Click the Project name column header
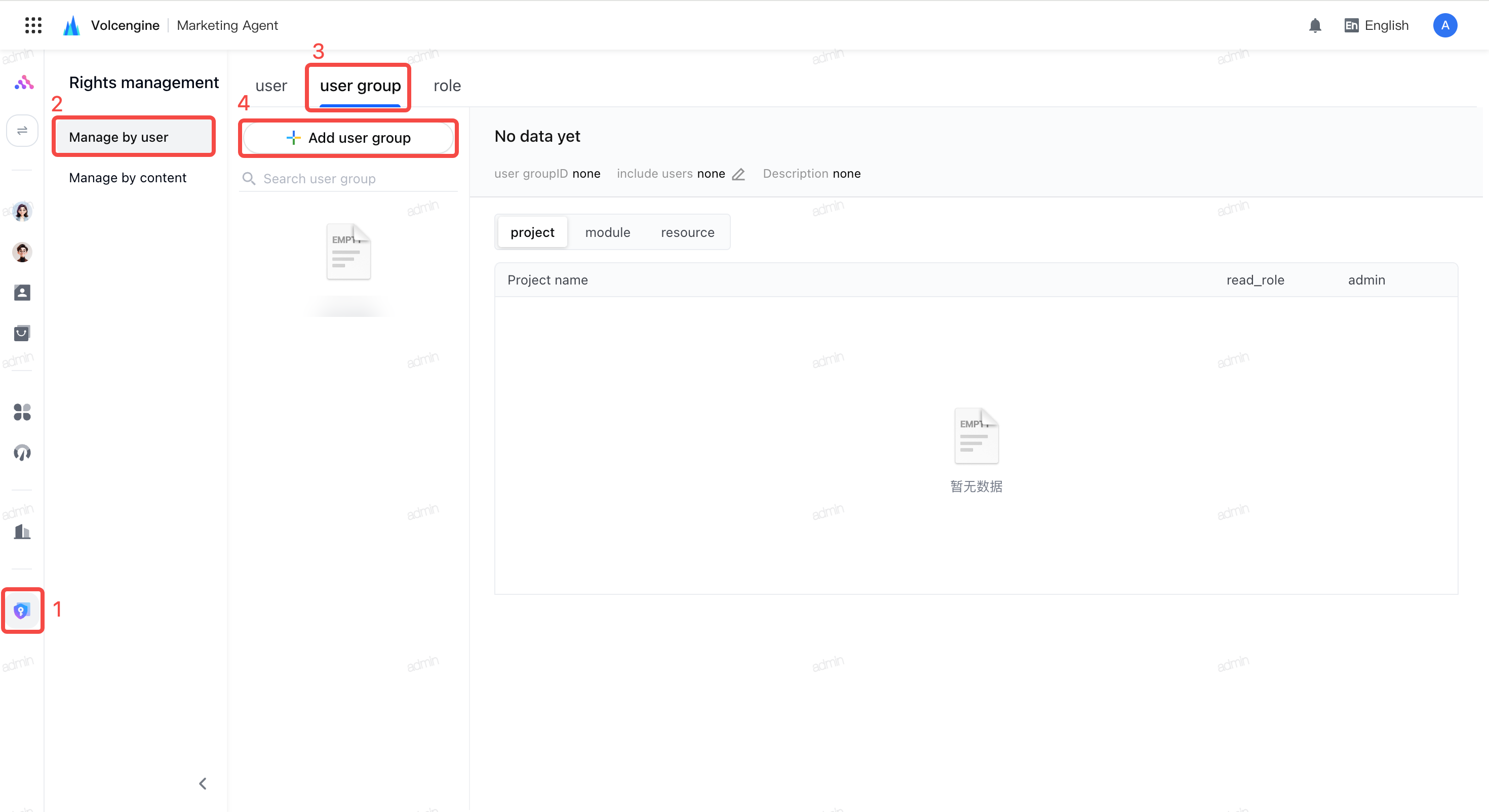1489x812 pixels. coord(547,280)
